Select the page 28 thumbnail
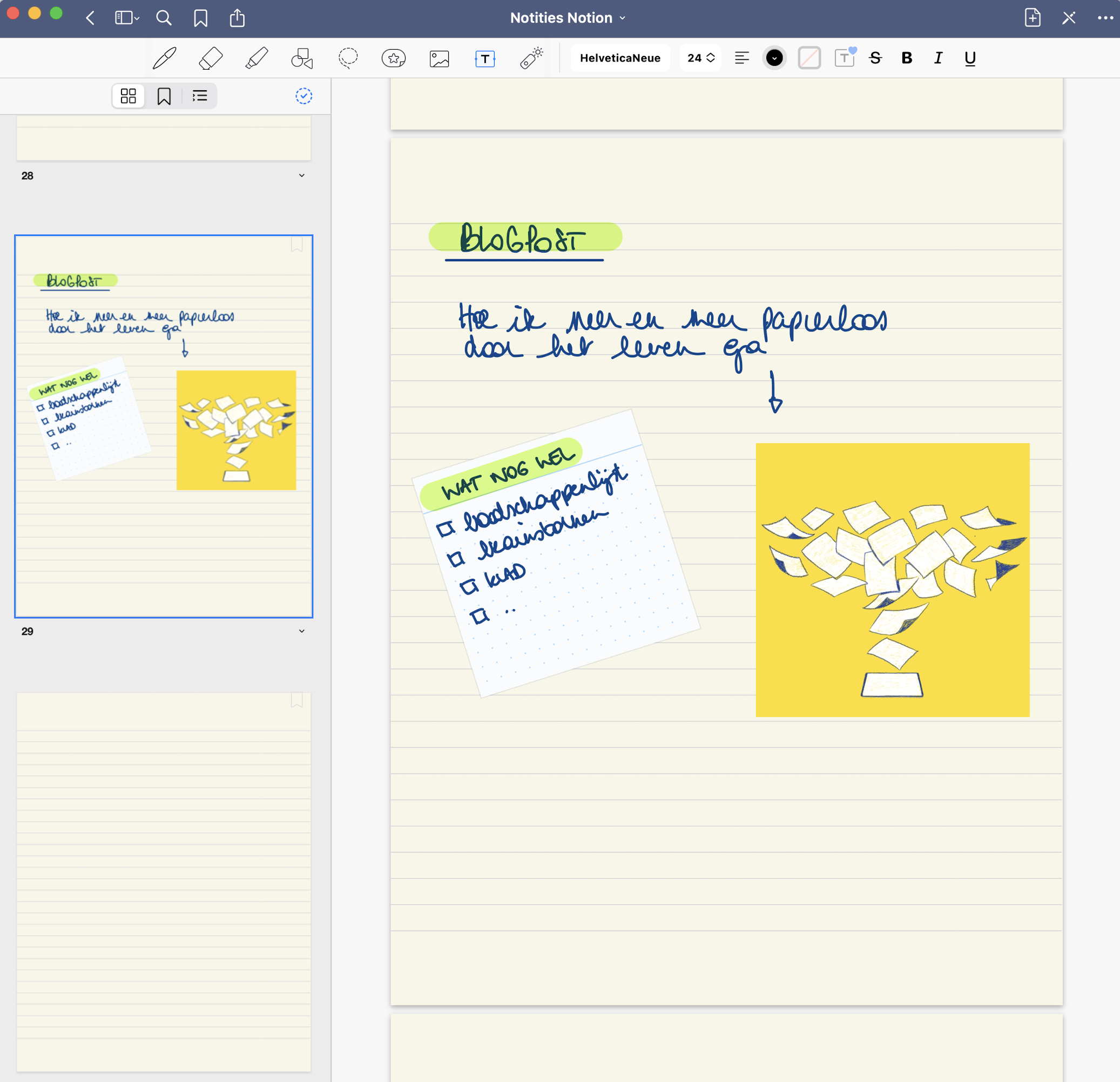This screenshot has height=1082, width=1120. click(164, 140)
